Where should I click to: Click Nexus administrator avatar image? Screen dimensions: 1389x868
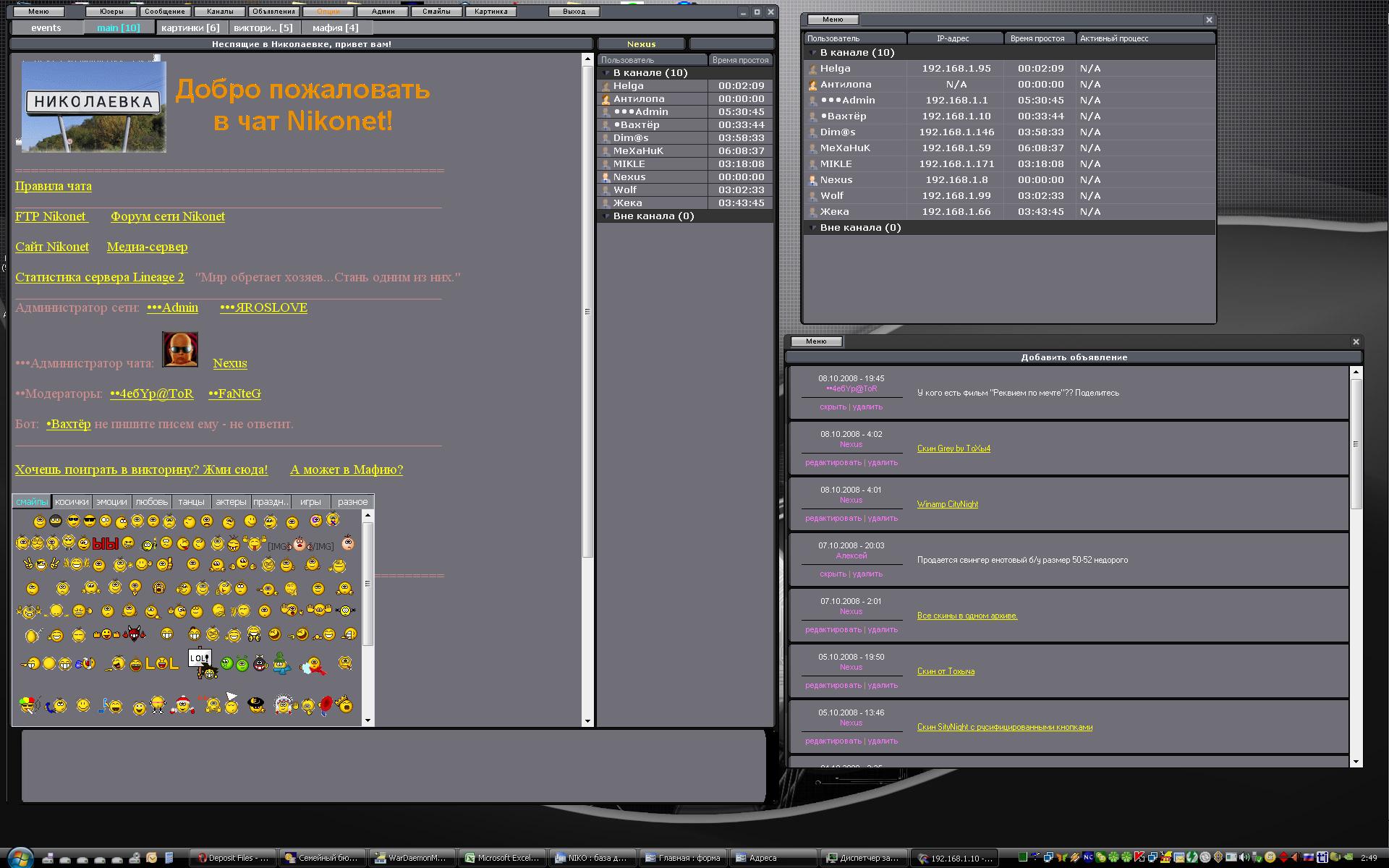tap(179, 350)
